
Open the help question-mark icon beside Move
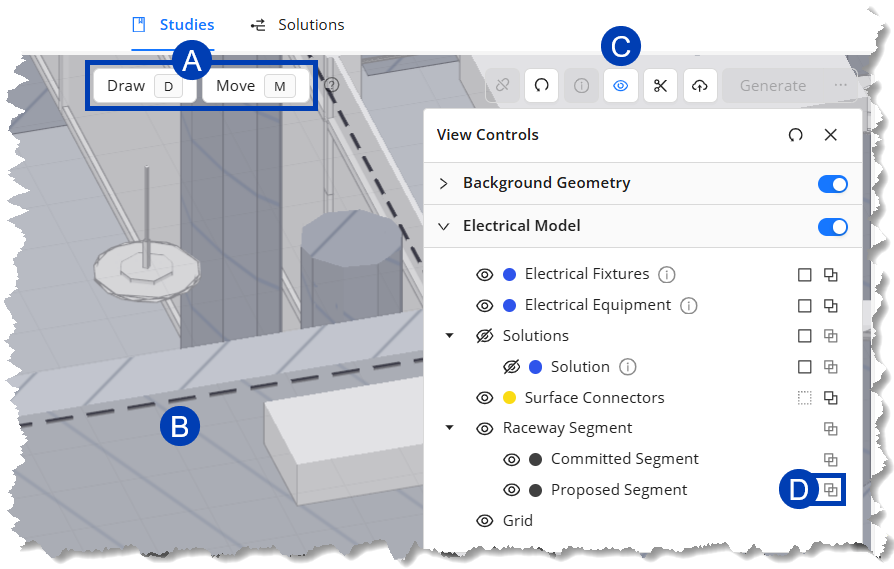tap(332, 85)
